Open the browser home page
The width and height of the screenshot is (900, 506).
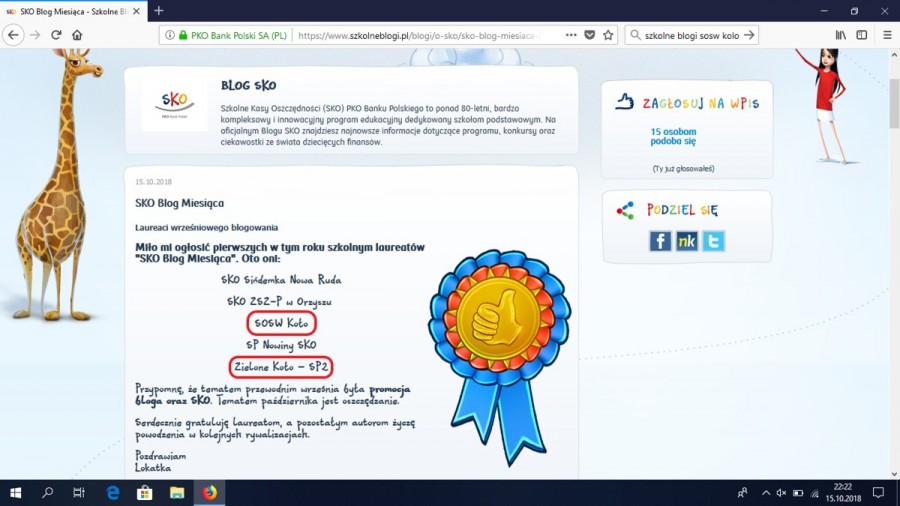[77, 35]
